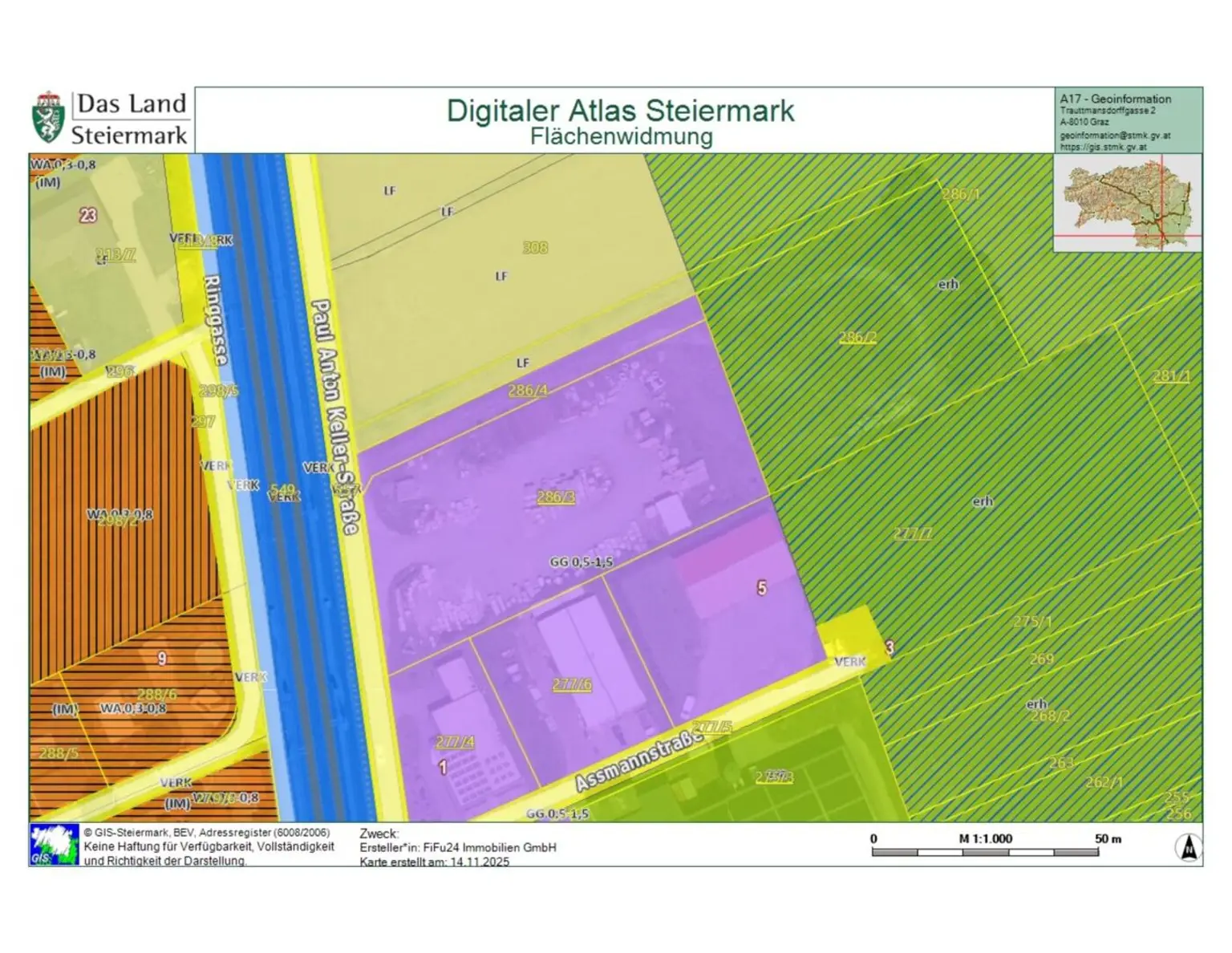Click the GG 0,5-1,5 zoning label

point(581,562)
